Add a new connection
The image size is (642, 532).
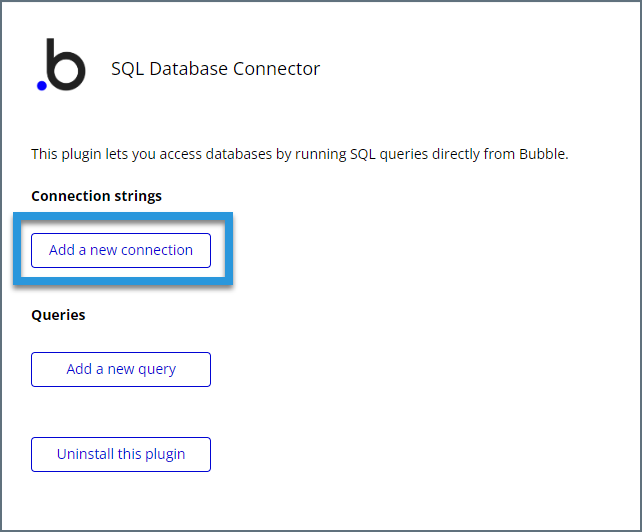(x=121, y=250)
